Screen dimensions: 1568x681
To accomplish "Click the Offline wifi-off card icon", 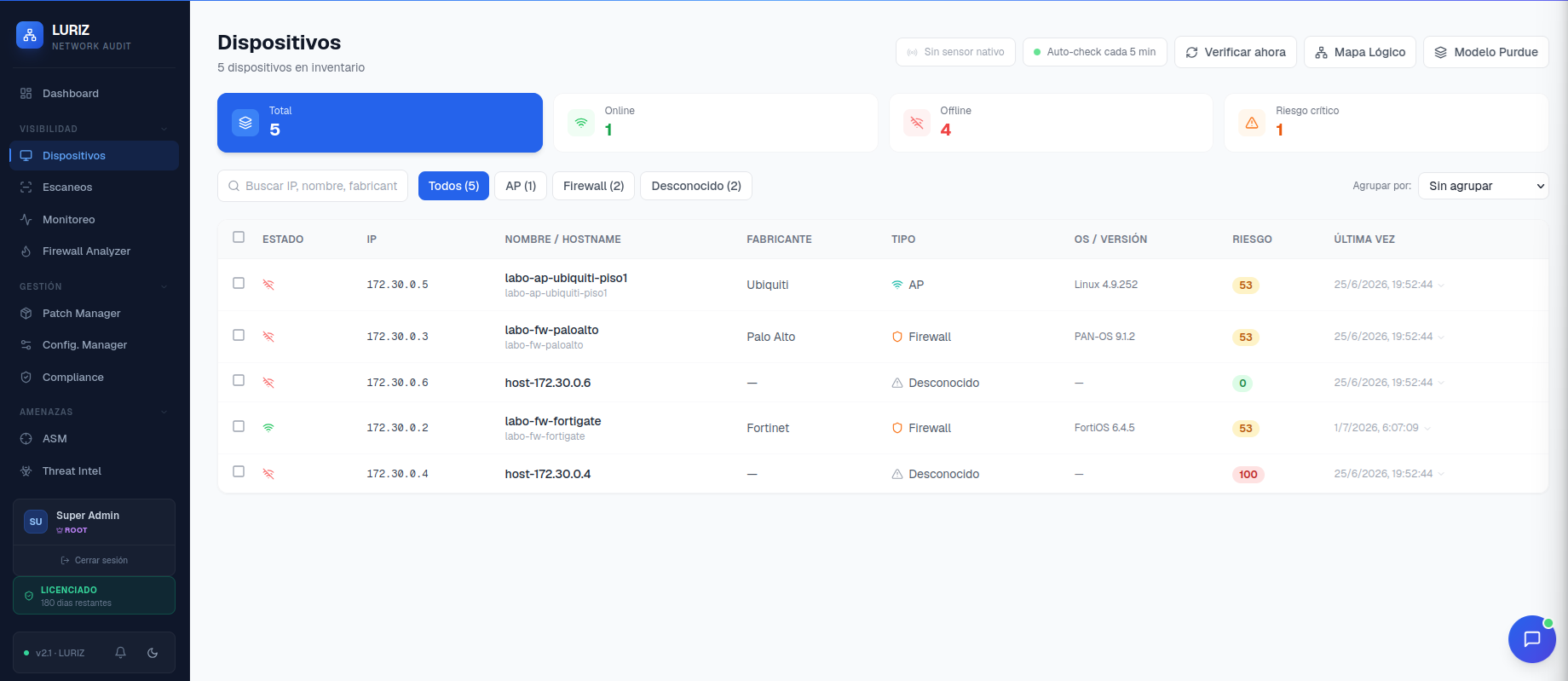I will (917, 123).
